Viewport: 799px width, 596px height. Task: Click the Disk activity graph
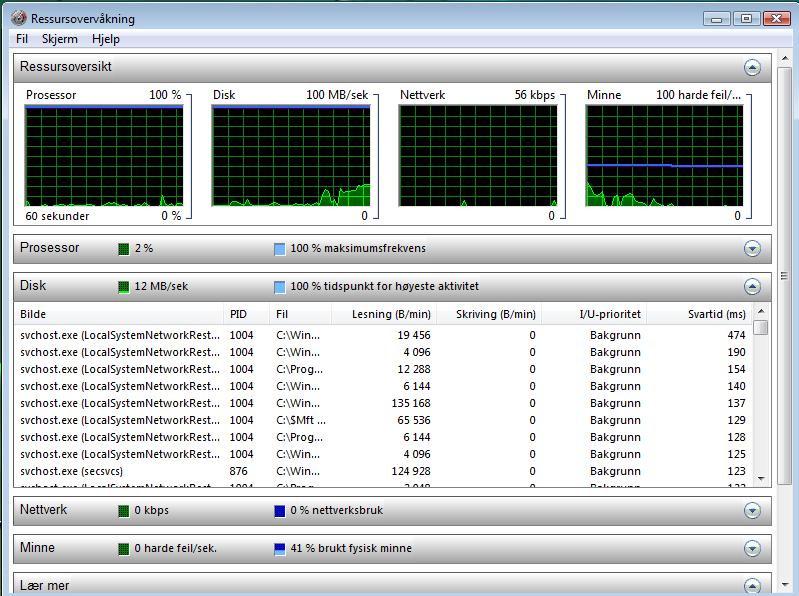tap(291, 156)
